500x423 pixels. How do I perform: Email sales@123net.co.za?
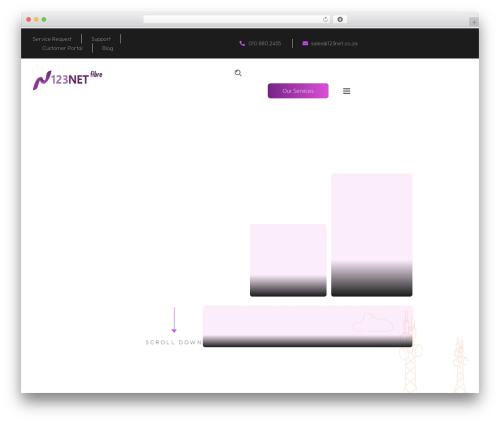tap(334, 43)
